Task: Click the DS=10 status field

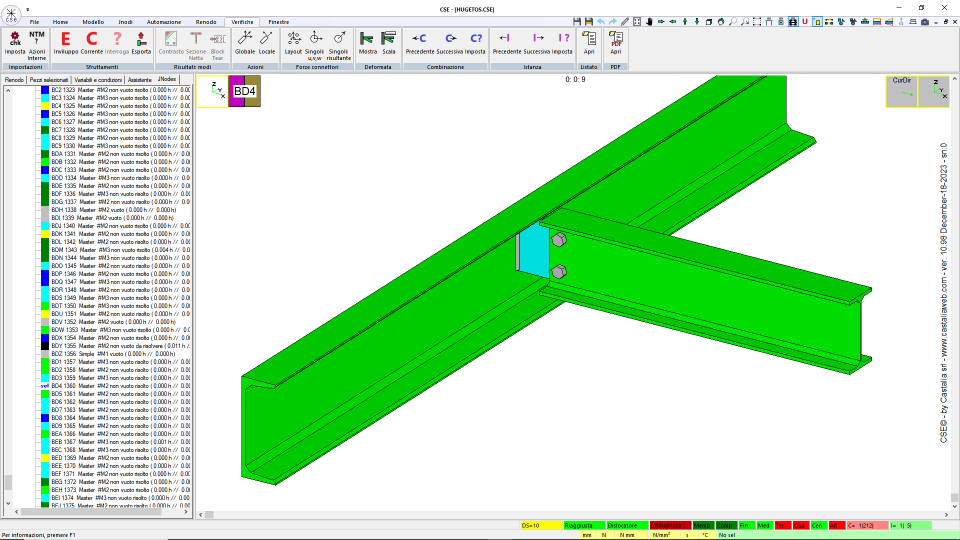Action: 541,525
